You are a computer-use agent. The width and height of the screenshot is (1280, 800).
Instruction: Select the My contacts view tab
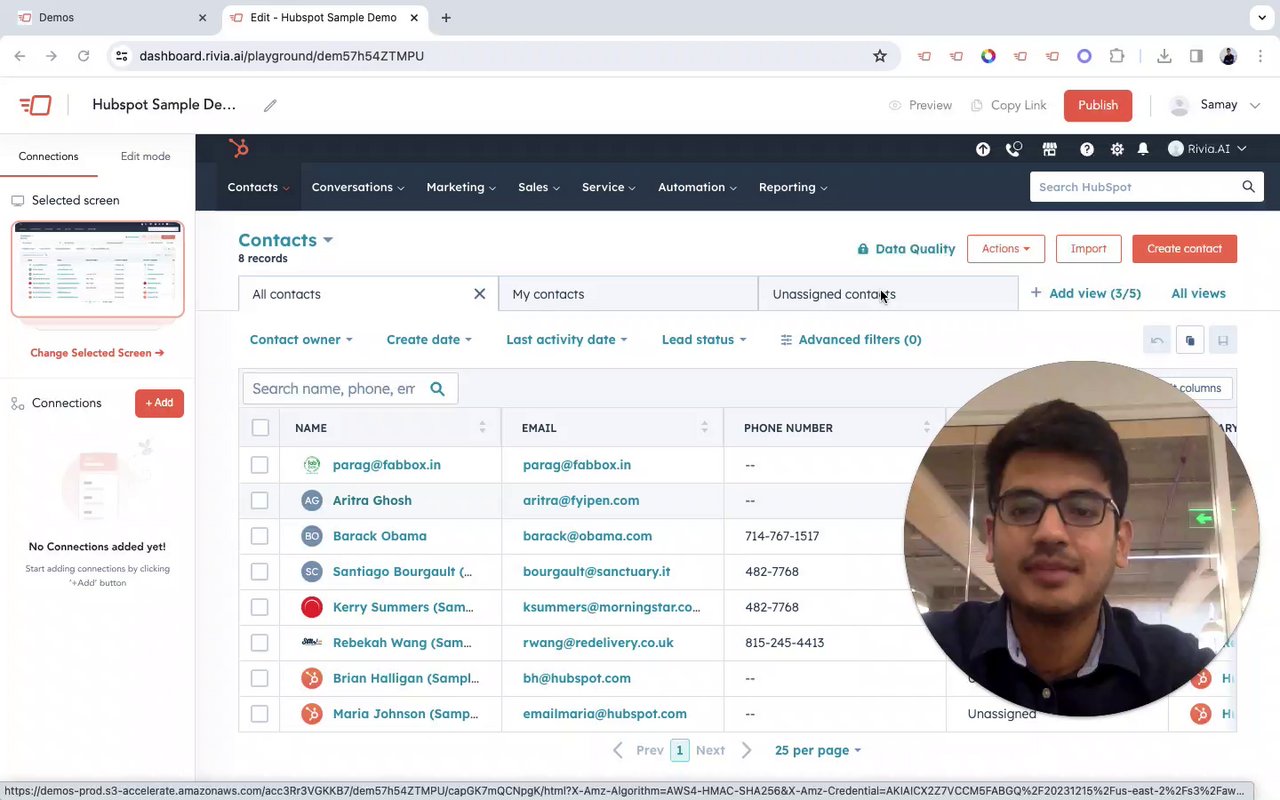(628, 294)
